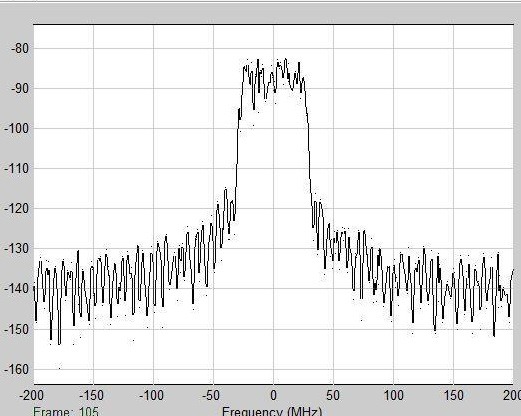Viewport: 521px width, 416px height.
Task: Click the -120 y-axis tick label
Action: (x=17, y=209)
